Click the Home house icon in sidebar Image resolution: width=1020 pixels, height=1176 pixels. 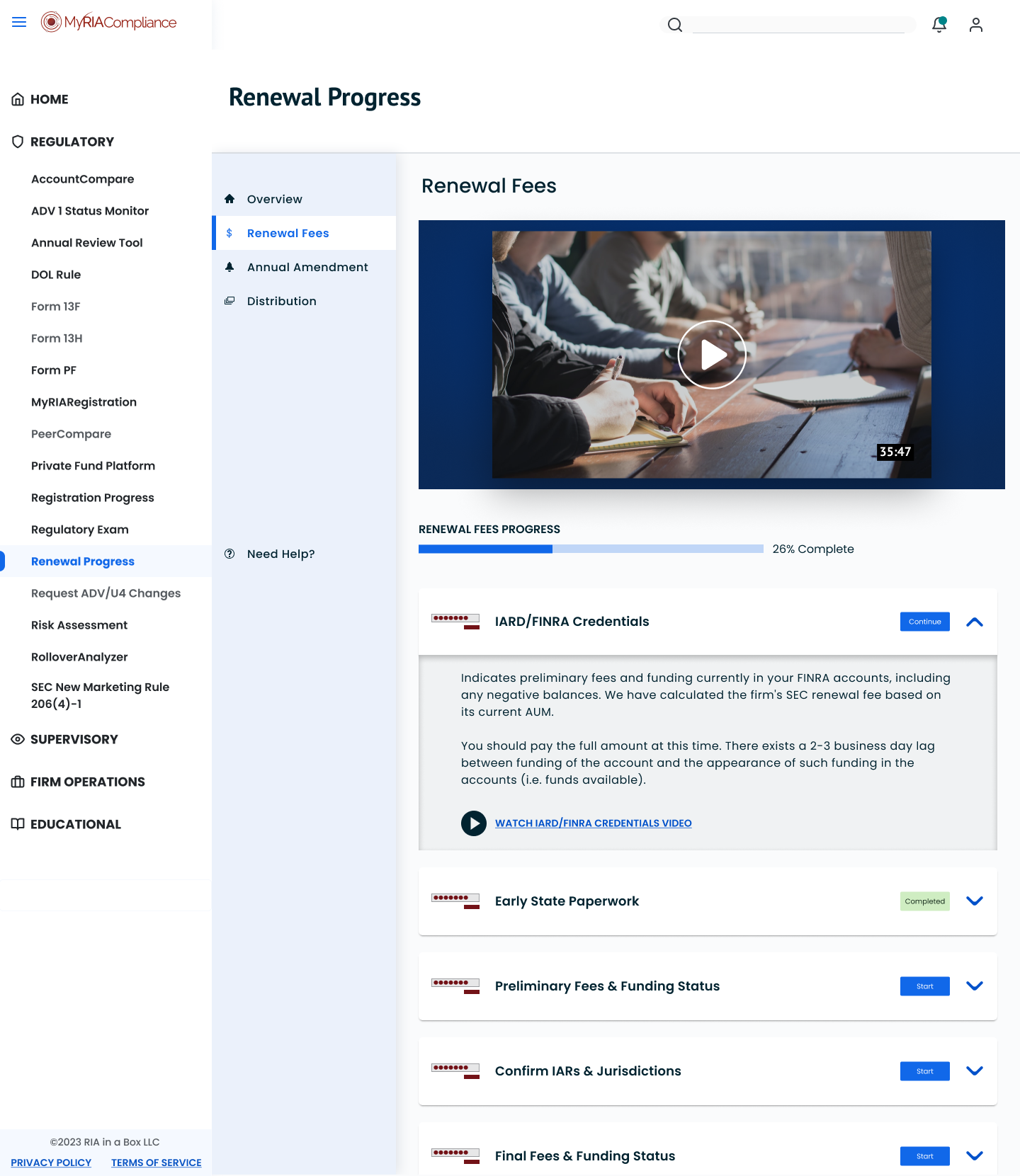(x=18, y=100)
